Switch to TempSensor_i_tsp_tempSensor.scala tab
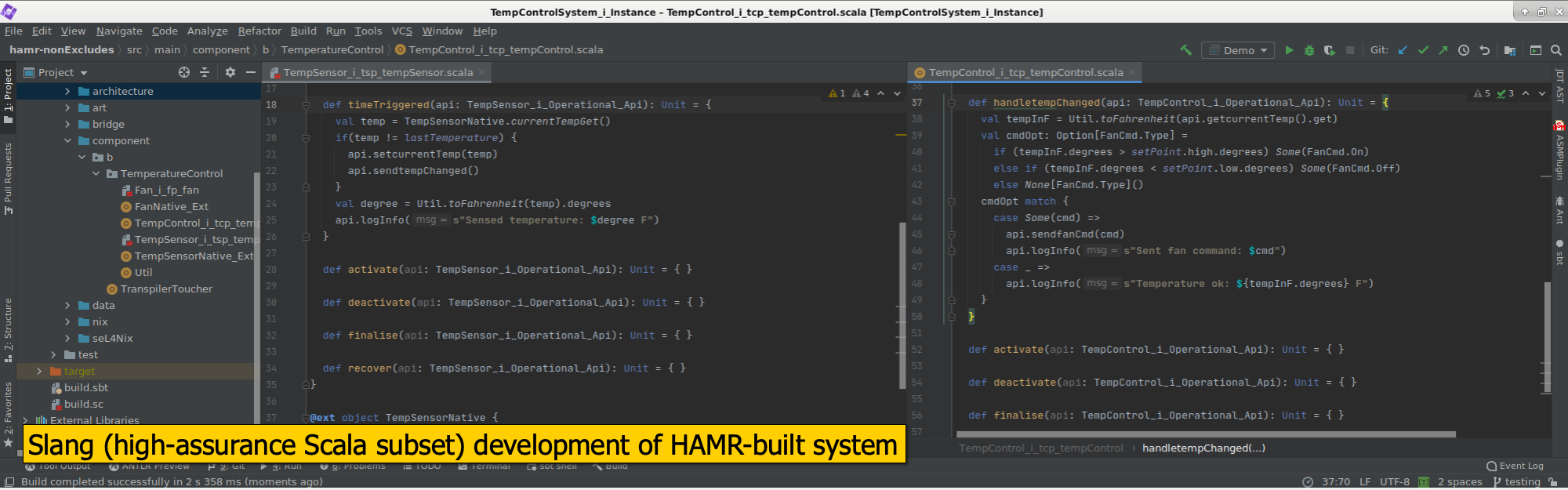The height and width of the screenshot is (490, 1568). click(x=378, y=73)
